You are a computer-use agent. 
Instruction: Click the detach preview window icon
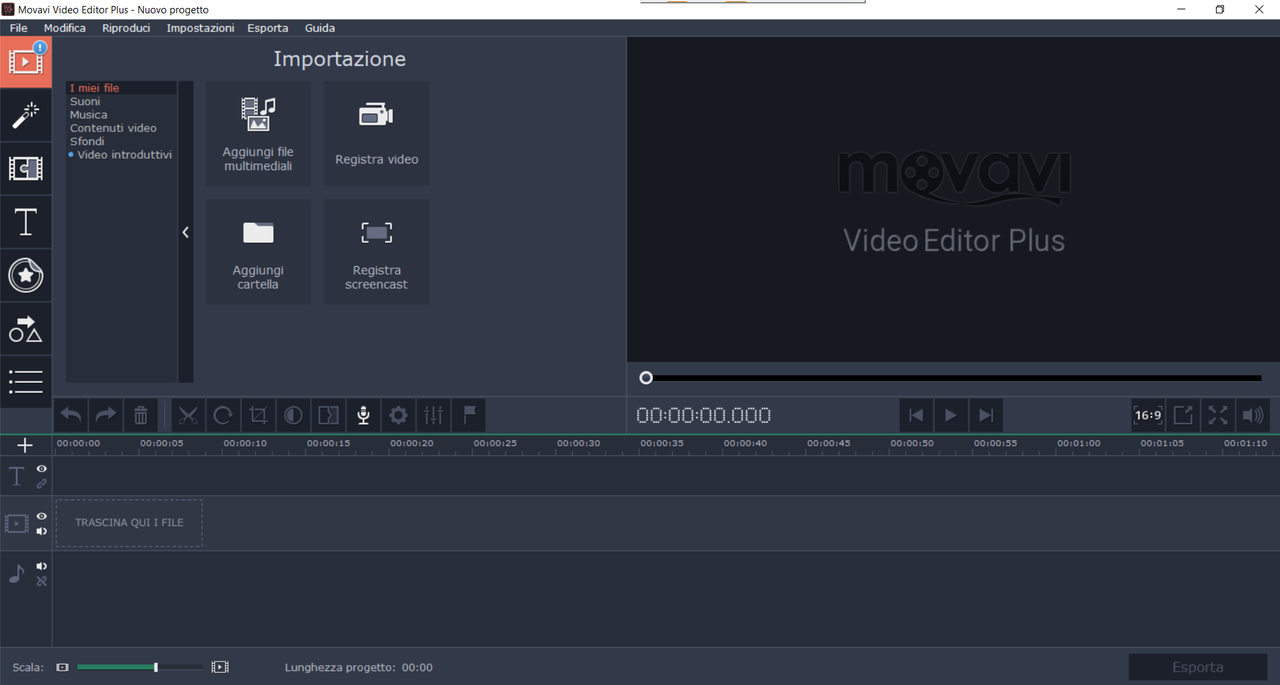(1182, 415)
